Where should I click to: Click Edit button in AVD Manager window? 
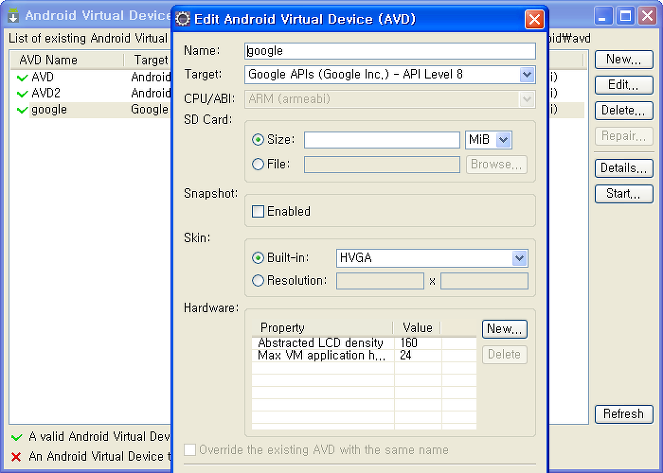coord(624,85)
